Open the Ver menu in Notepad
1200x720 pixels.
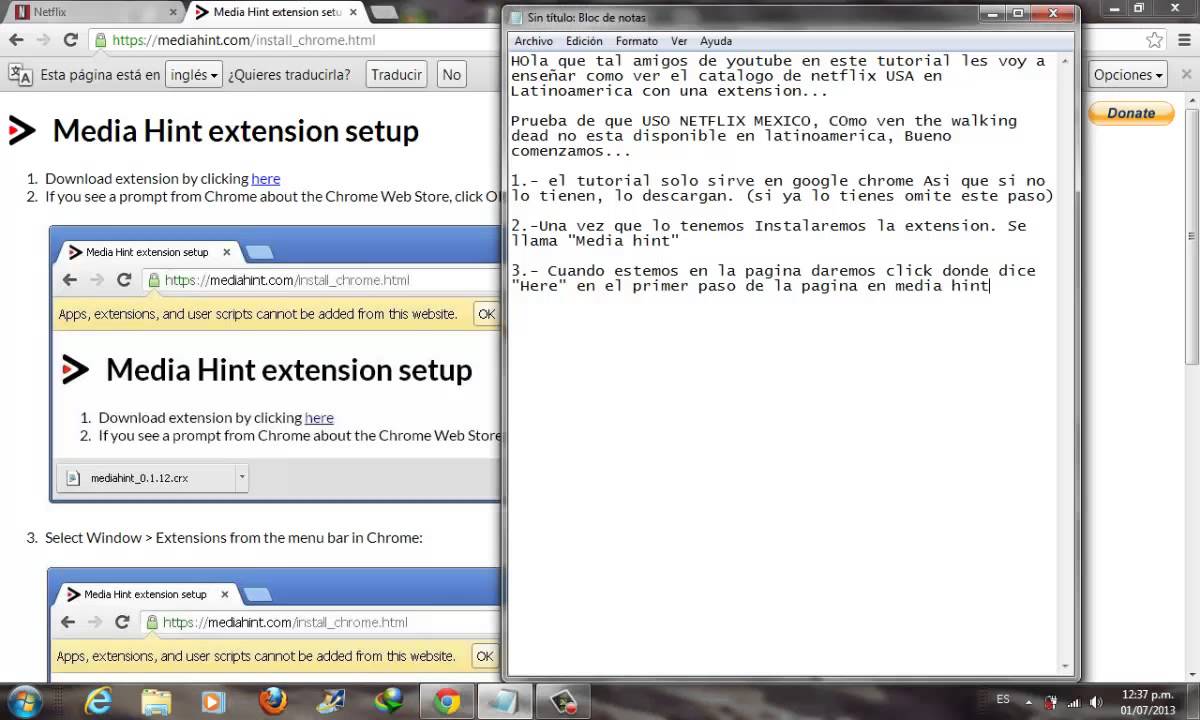tap(679, 41)
